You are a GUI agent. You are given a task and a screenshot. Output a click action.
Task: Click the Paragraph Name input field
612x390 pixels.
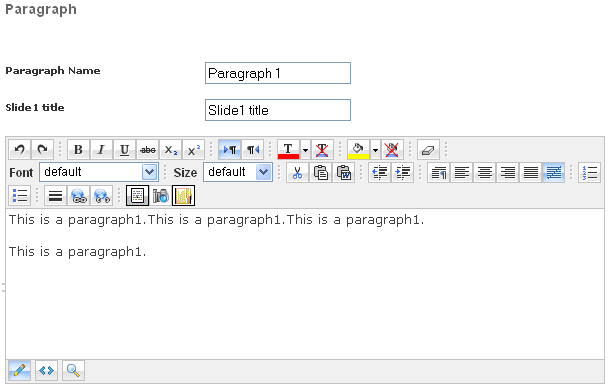pyautogui.click(x=278, y=73)
